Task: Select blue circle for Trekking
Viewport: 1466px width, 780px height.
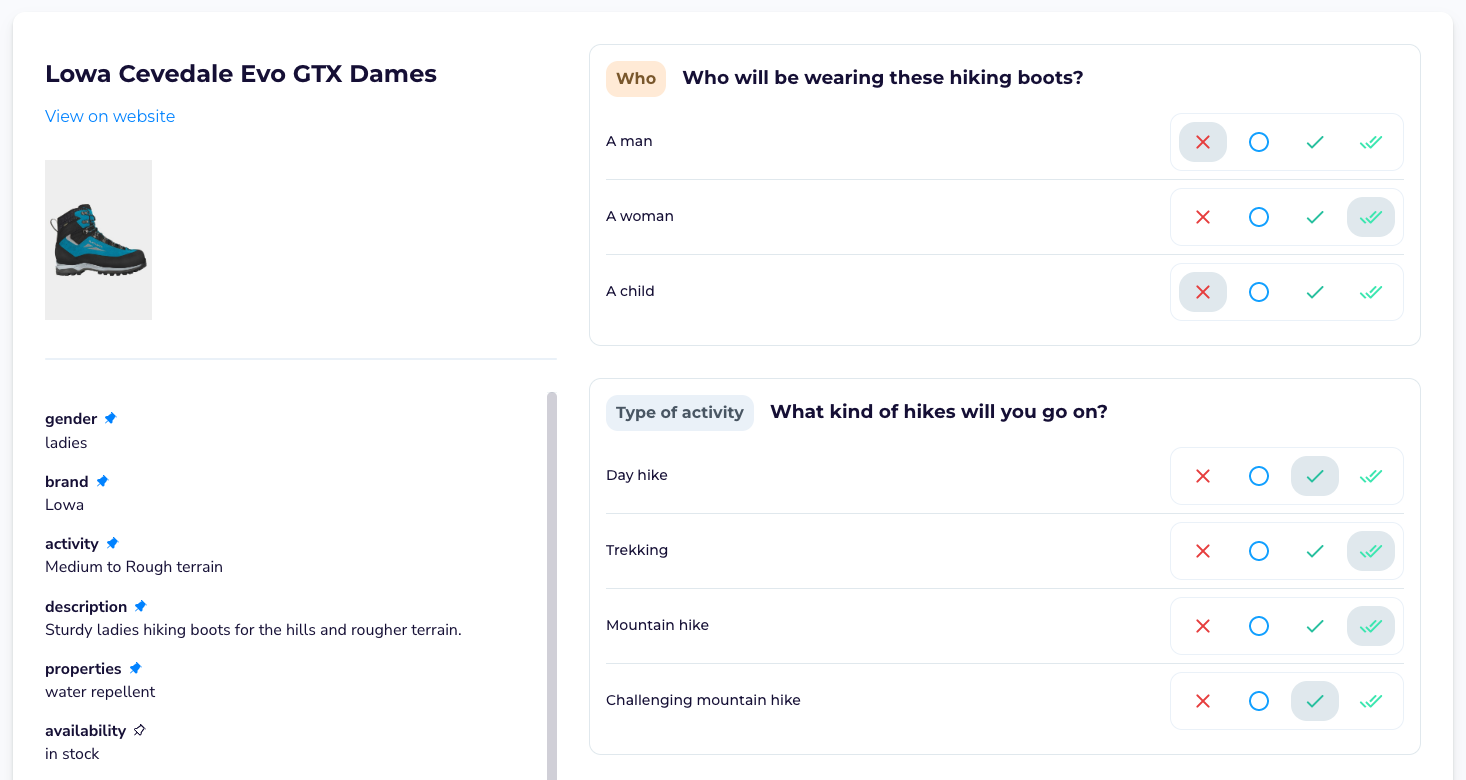Action: coord(1259,551)
